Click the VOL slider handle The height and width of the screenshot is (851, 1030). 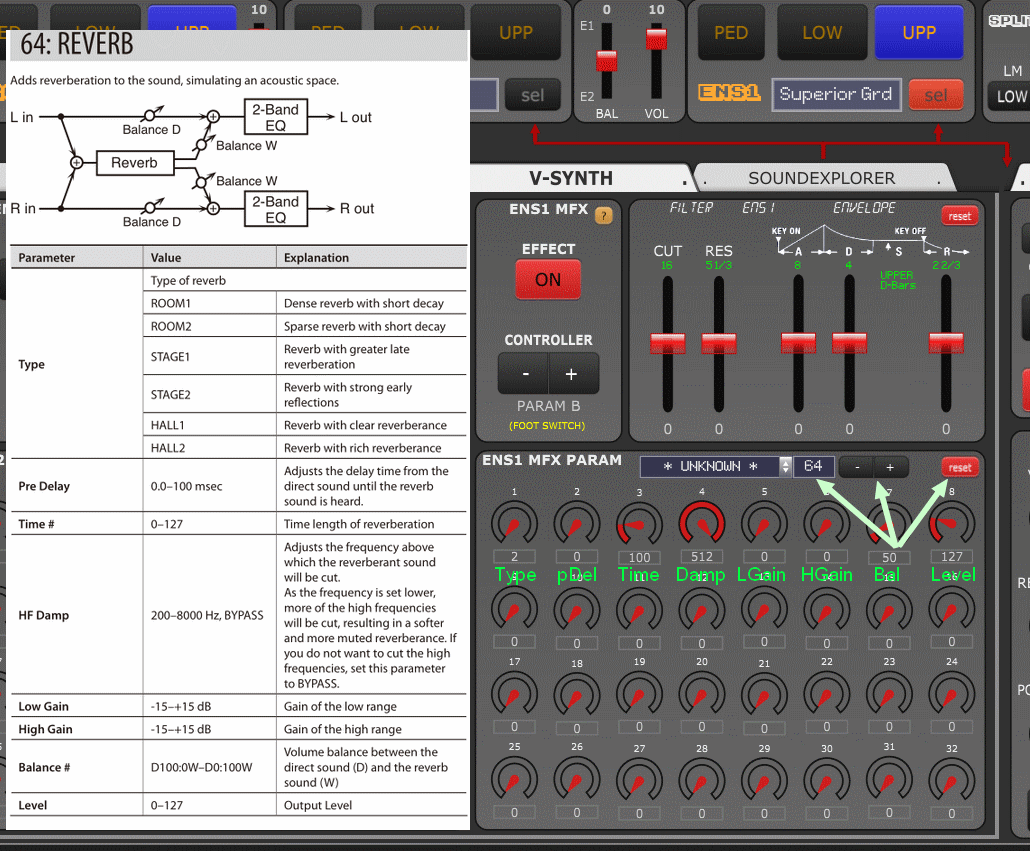coord(656,38)
